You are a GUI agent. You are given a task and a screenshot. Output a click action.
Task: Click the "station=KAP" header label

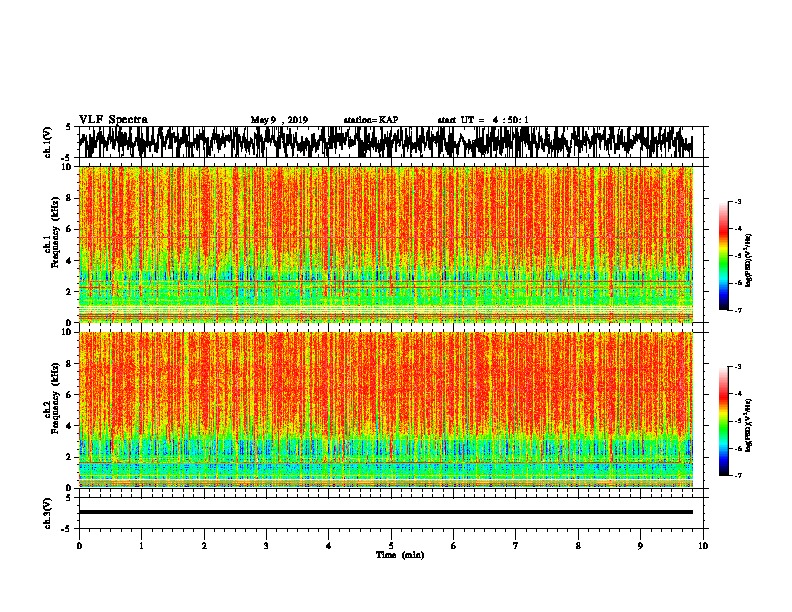coord(371,120)
